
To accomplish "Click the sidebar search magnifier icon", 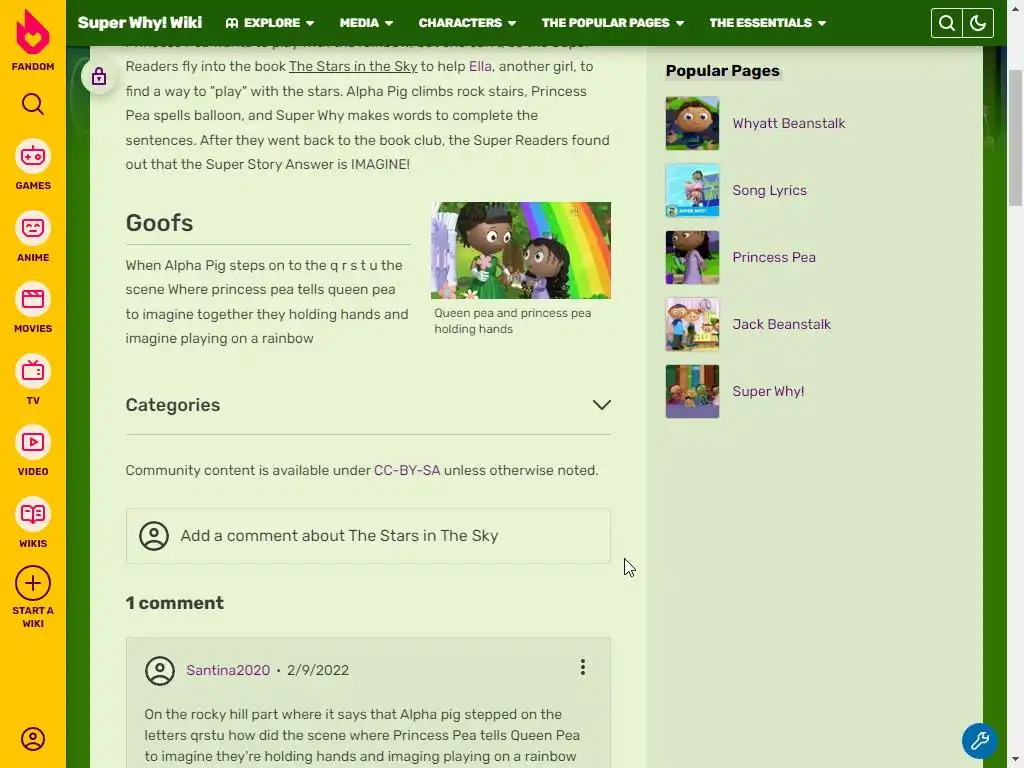I will [33, 104].
